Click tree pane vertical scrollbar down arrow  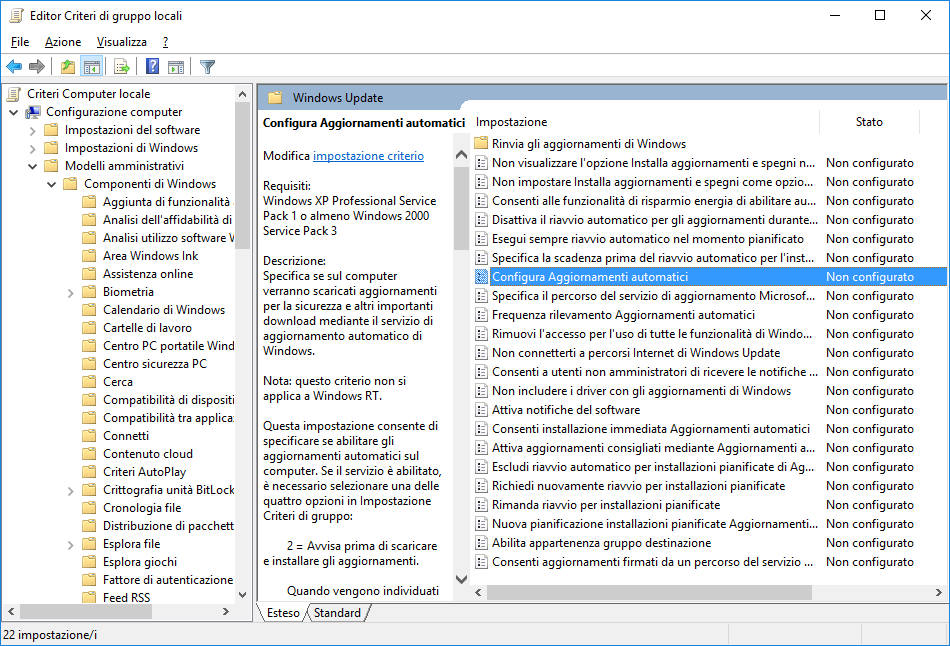click(x=242, y=594)
